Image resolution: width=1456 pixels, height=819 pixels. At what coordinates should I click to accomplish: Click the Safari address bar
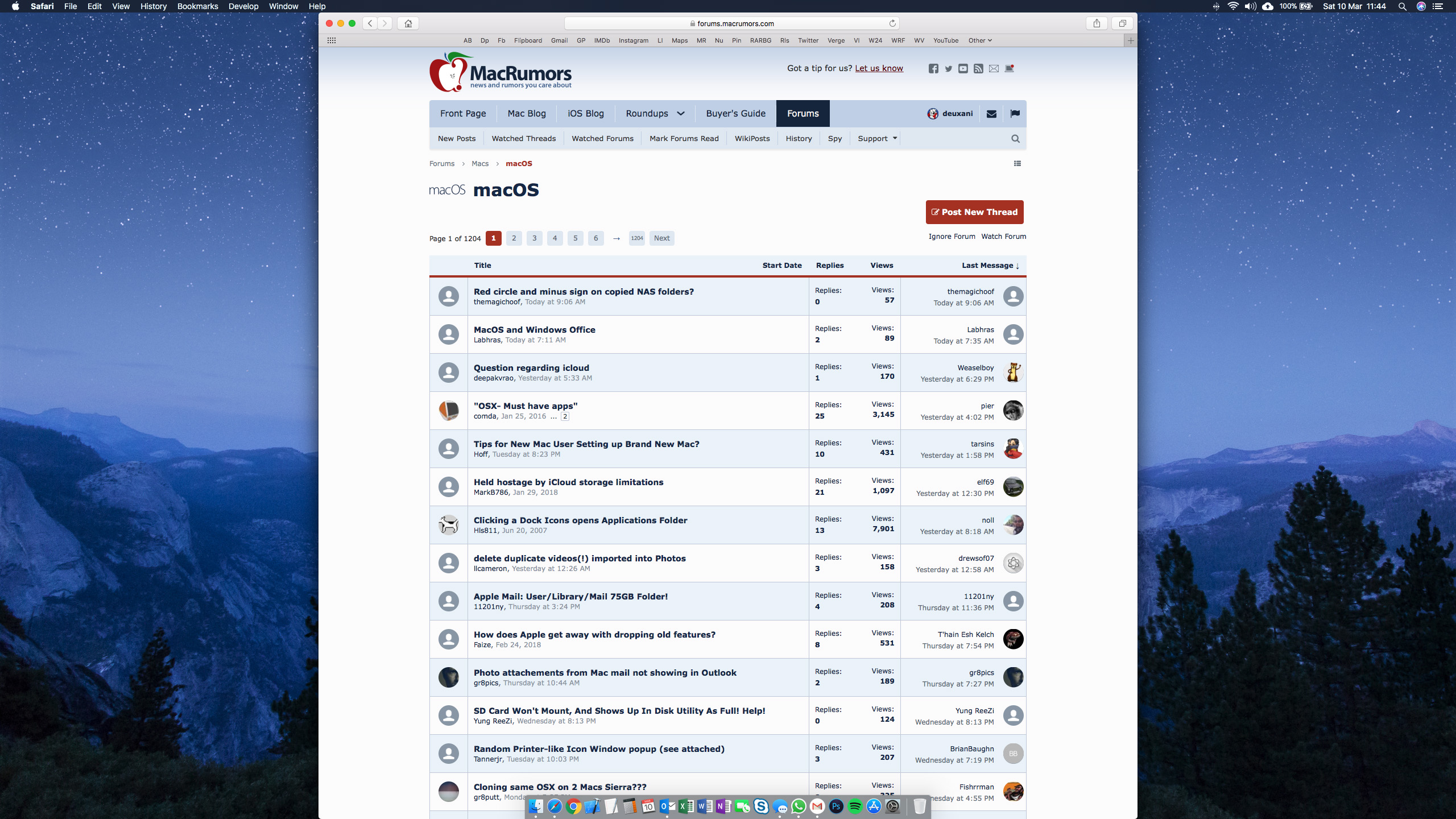click(x=731, y=23)
